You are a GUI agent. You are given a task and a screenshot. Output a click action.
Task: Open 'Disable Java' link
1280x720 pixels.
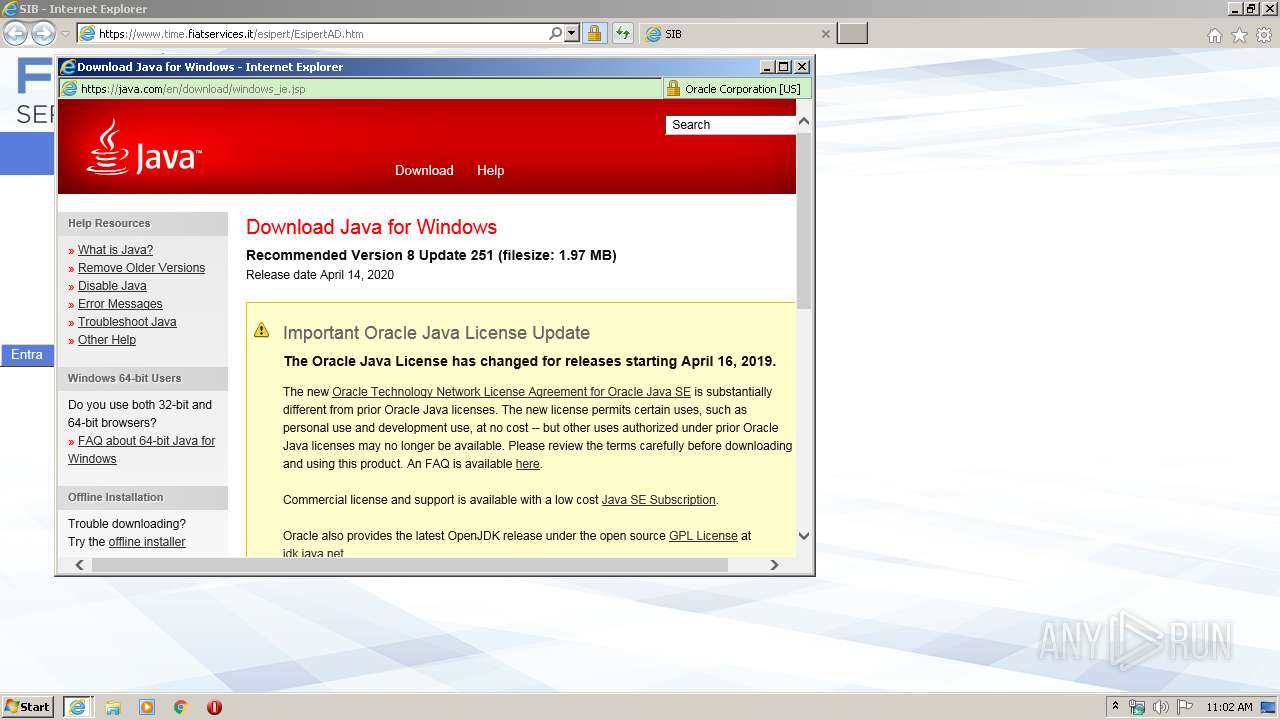[x=112, y=286]
